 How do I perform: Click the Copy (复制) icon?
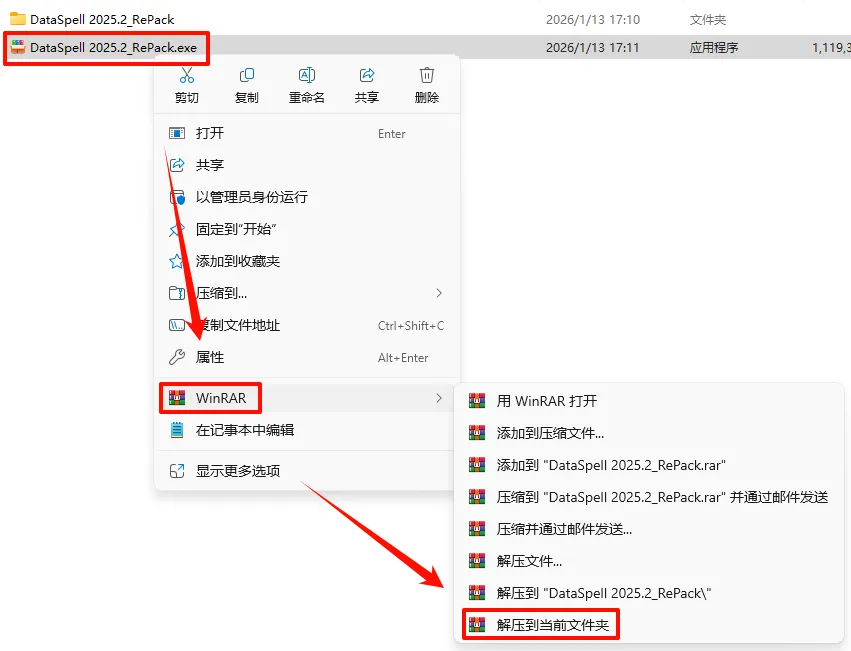(x=247, y=75)
